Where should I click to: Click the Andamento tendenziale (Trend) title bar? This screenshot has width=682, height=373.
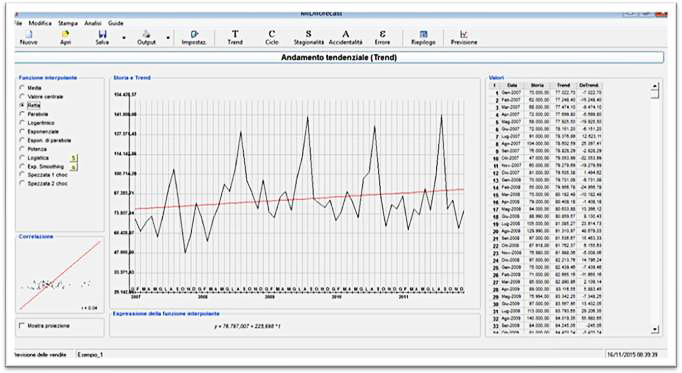339,57
